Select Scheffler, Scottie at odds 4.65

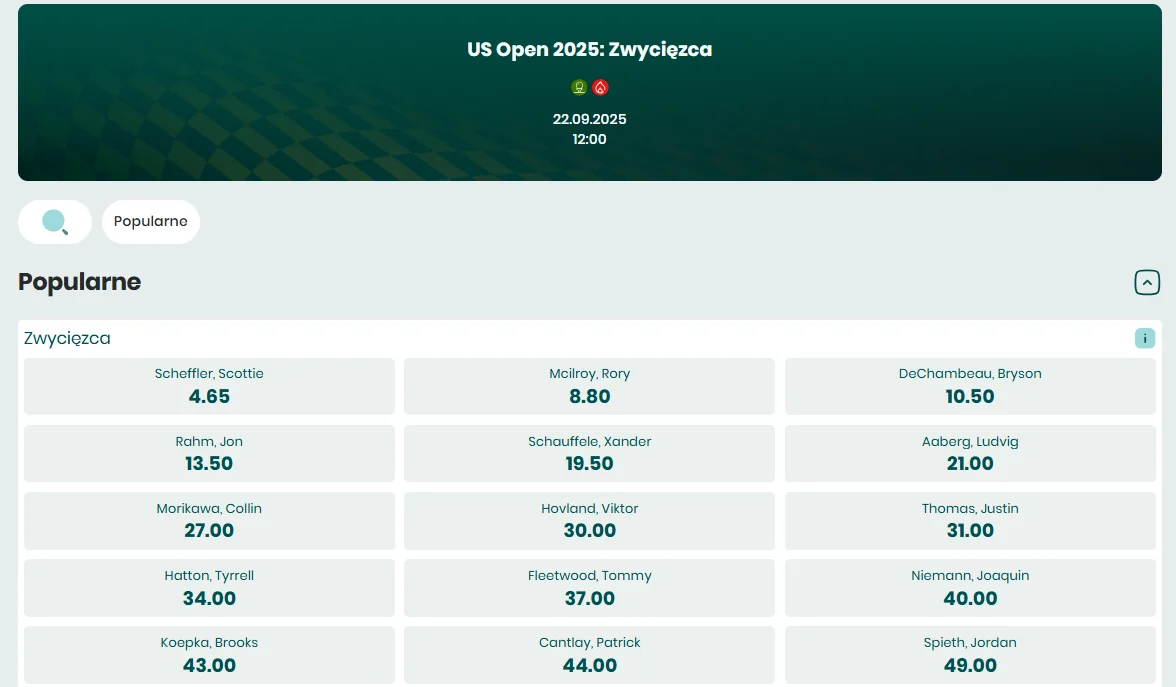209,386
